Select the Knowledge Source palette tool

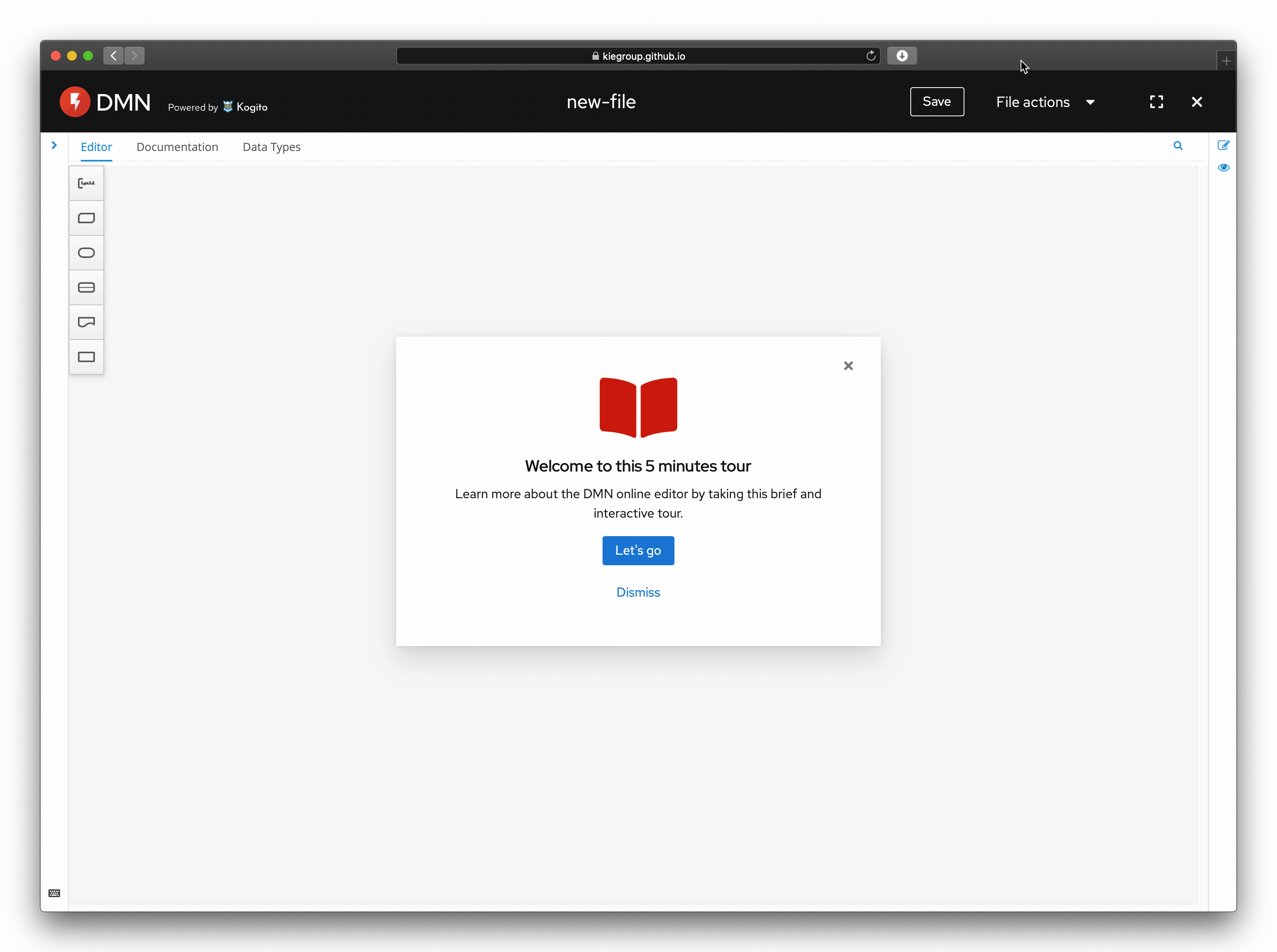pyautogui.click(x=86, y=322)
